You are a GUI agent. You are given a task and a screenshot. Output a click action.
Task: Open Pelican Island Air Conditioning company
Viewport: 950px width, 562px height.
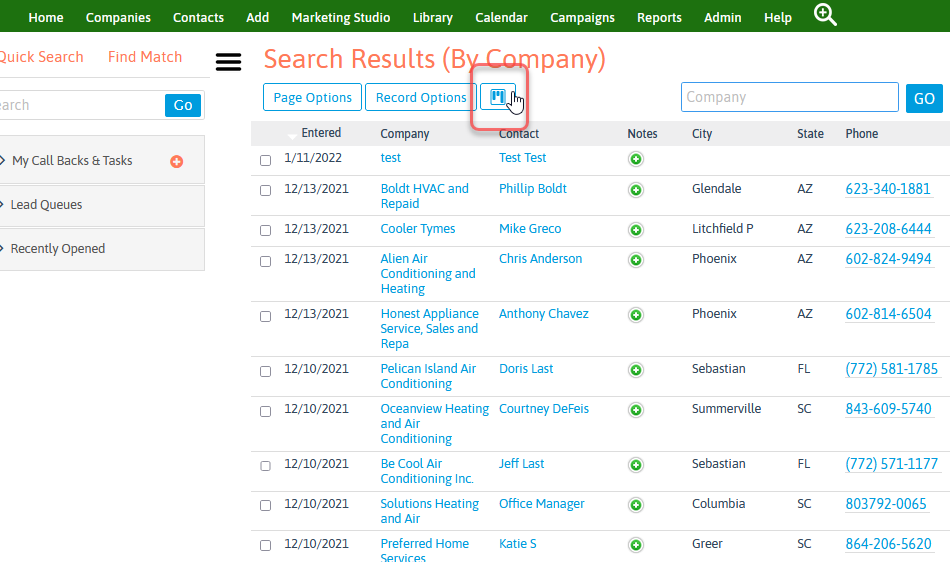428,376
